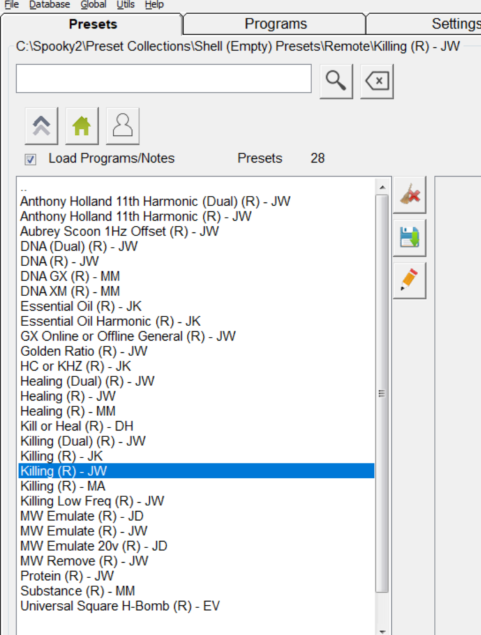Switch to the Programs tab
The image size is (481, 635).
click(275, 23)
